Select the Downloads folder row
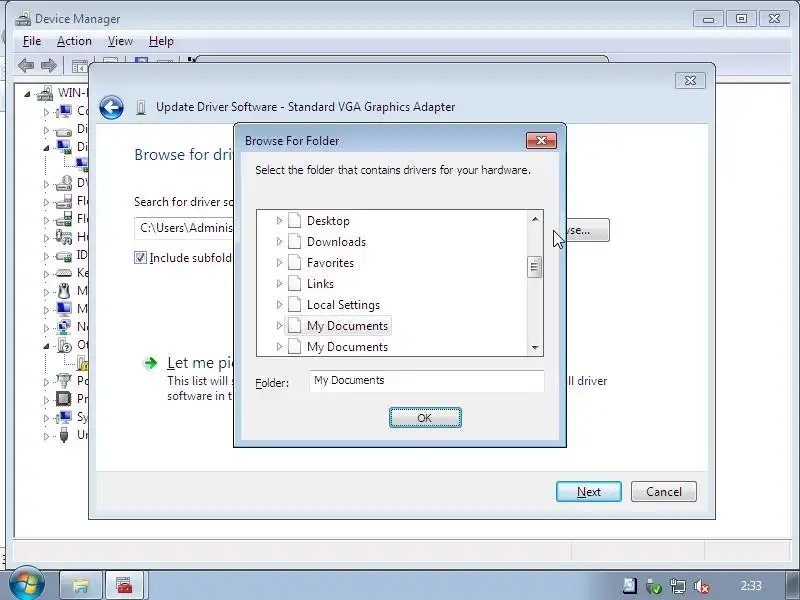Image resolution: width=800 pixels, height=600 pixels. pyautogui.click(x=327, y=241)
